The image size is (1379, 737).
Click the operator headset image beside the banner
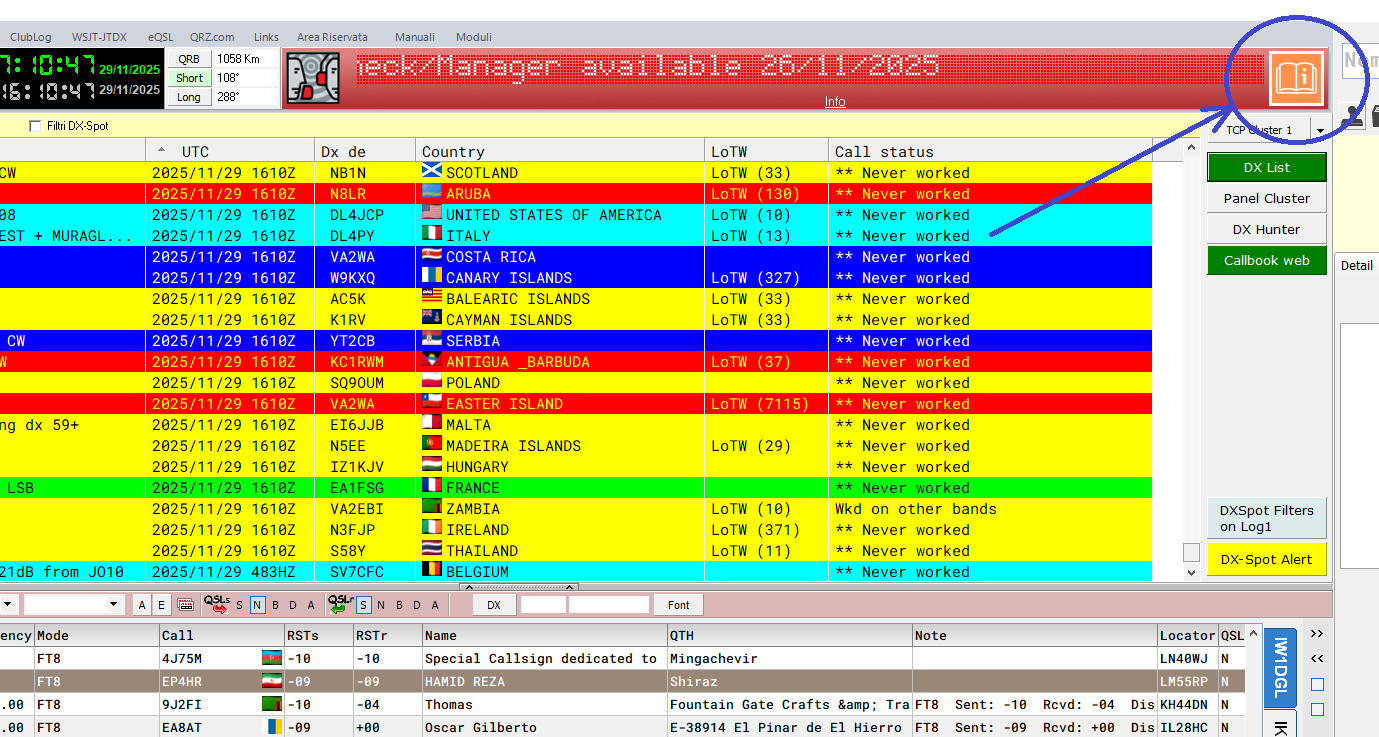click(313, 78)
